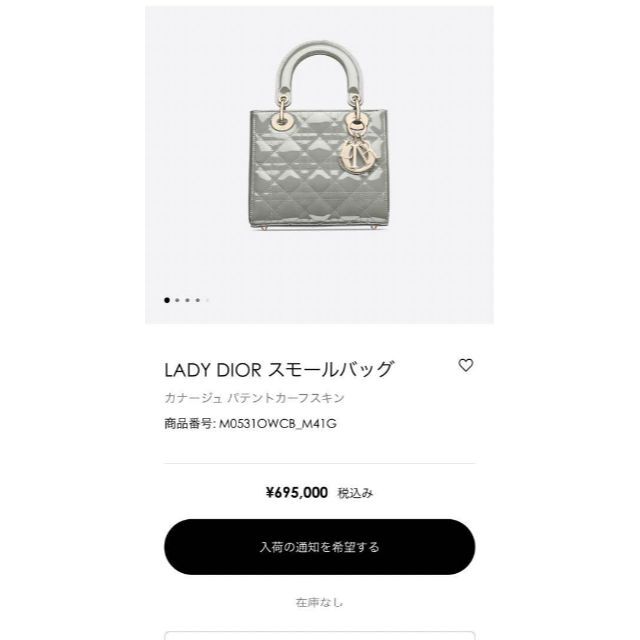The height and width of the screenshot is (640, 640).
Task: Click the ¥695,000 price
Action: pos(297,493)
